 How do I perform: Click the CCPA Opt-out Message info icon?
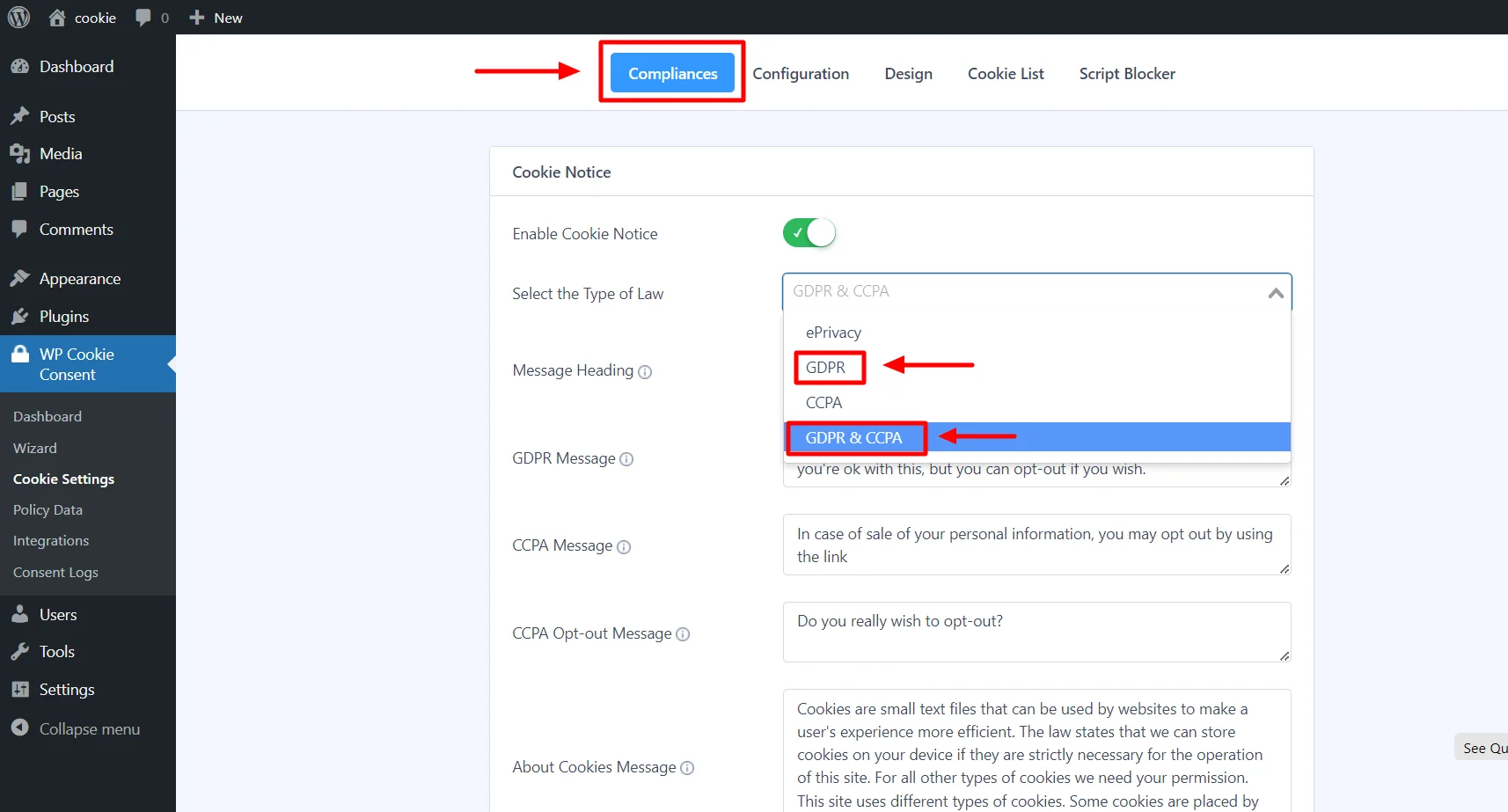pyautogui.click(x=683, y=634)
